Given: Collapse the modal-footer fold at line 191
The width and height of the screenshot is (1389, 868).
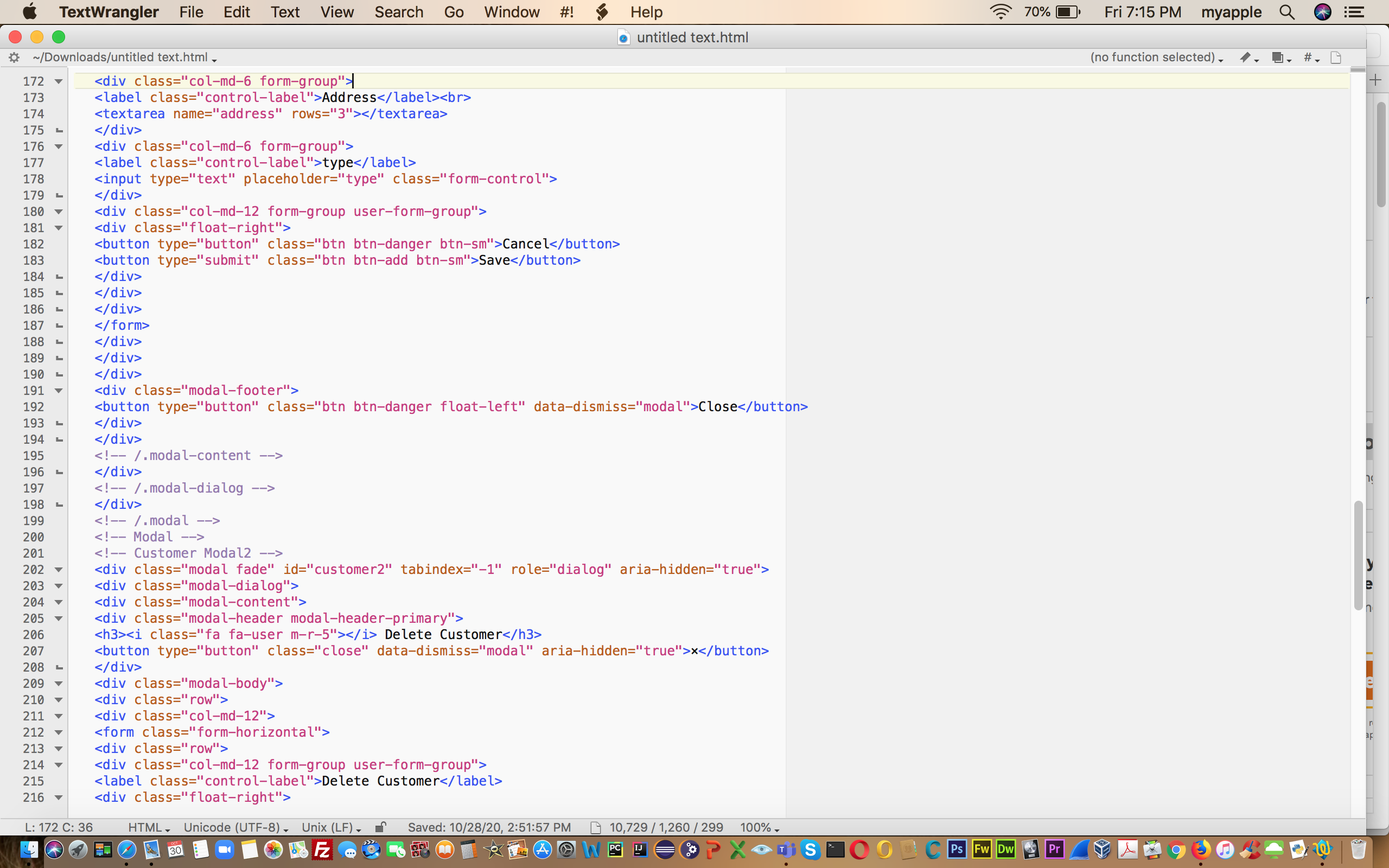Looking at the screenshot, I should click(59, 391).
